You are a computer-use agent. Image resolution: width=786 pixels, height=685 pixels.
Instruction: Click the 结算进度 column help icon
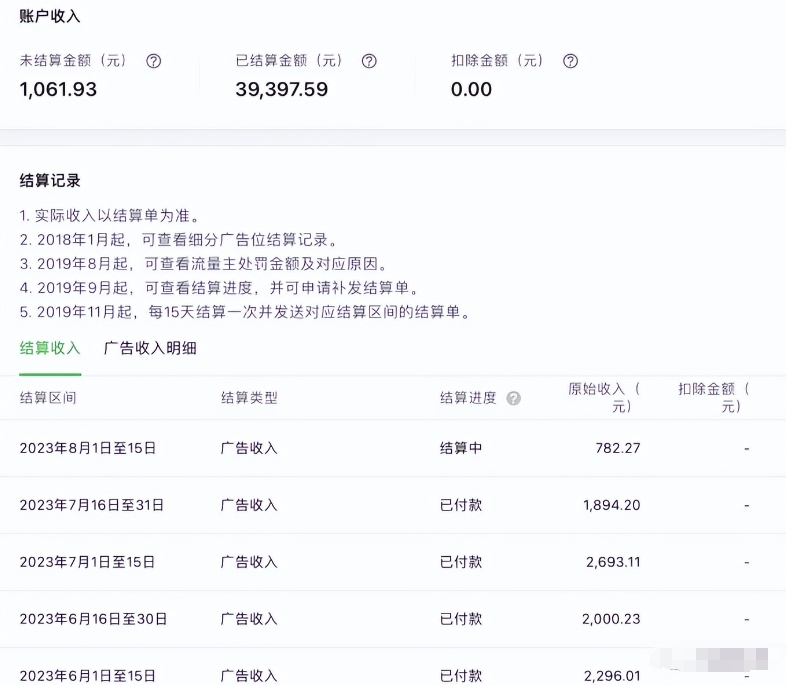tap(513, 398)
